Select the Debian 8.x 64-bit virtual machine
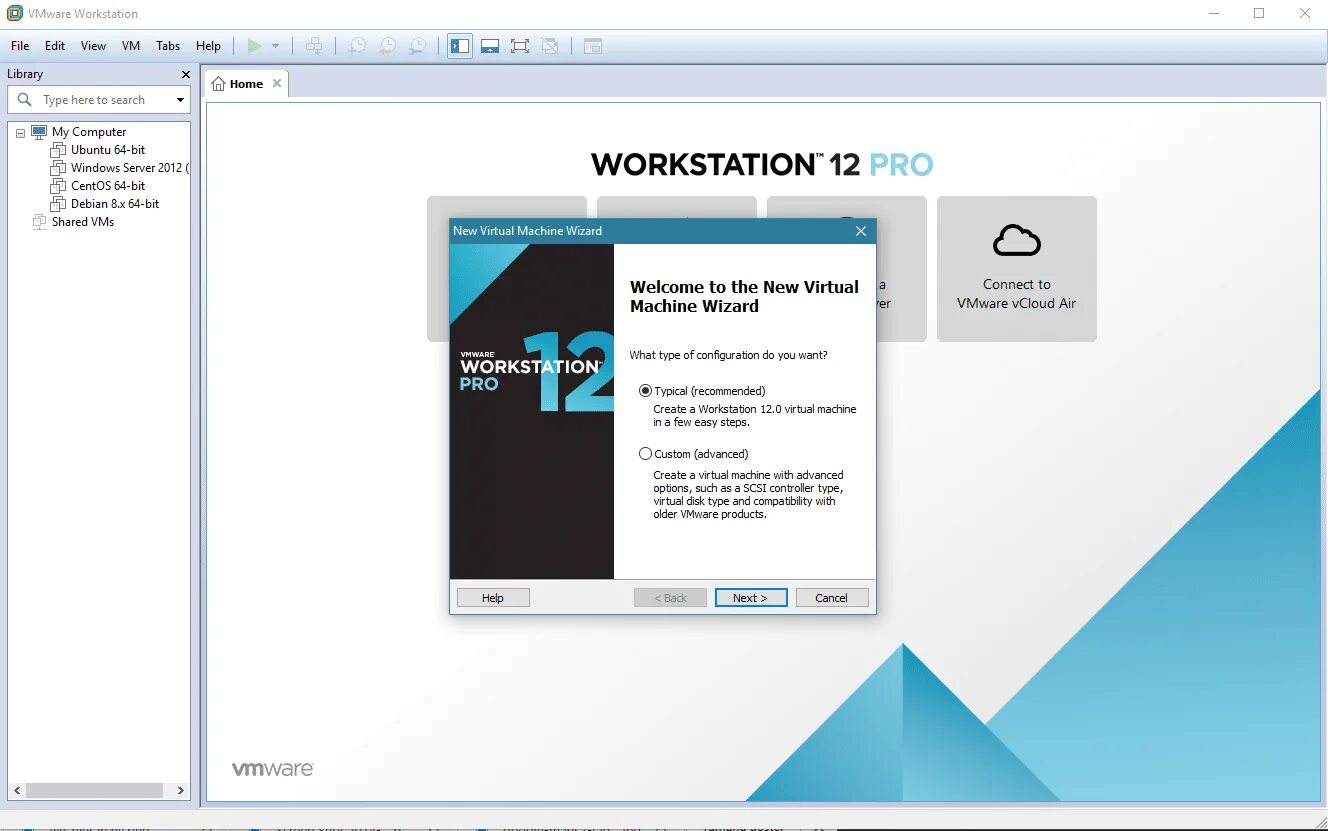 pos(115,204)
